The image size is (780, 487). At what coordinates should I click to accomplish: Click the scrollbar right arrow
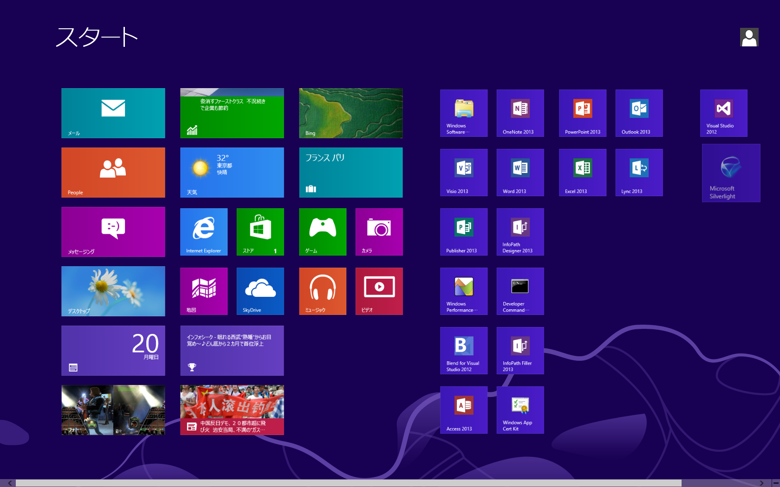(x=762, y=483)
